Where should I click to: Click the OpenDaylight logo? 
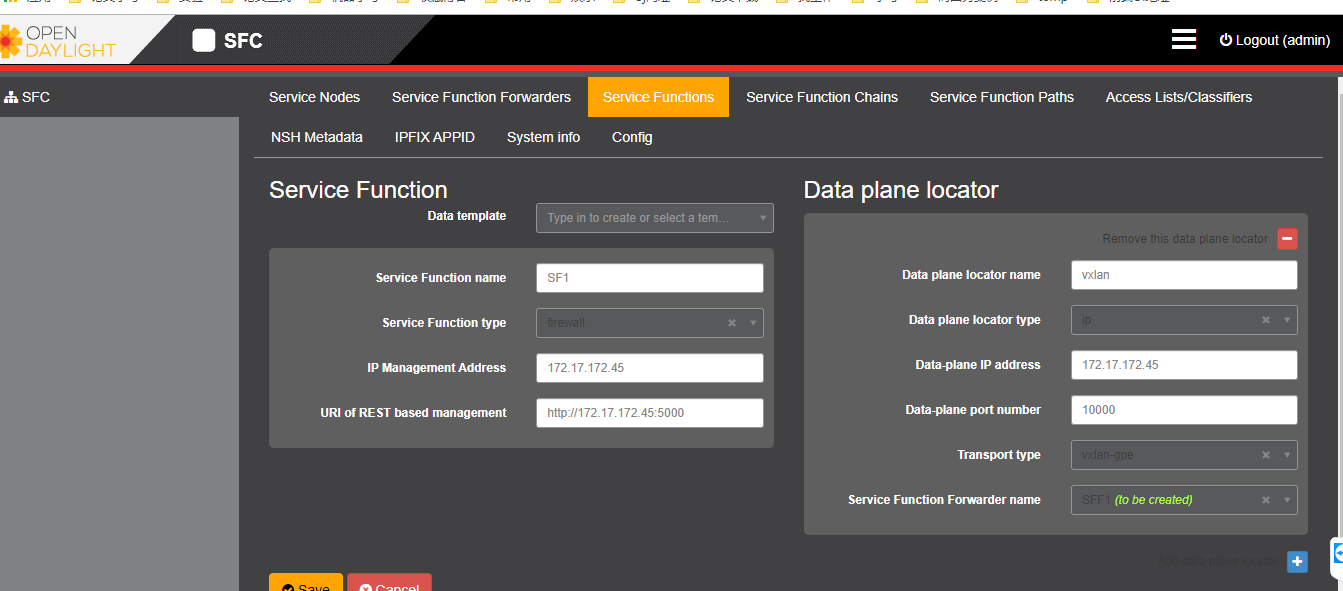[58, 40]
